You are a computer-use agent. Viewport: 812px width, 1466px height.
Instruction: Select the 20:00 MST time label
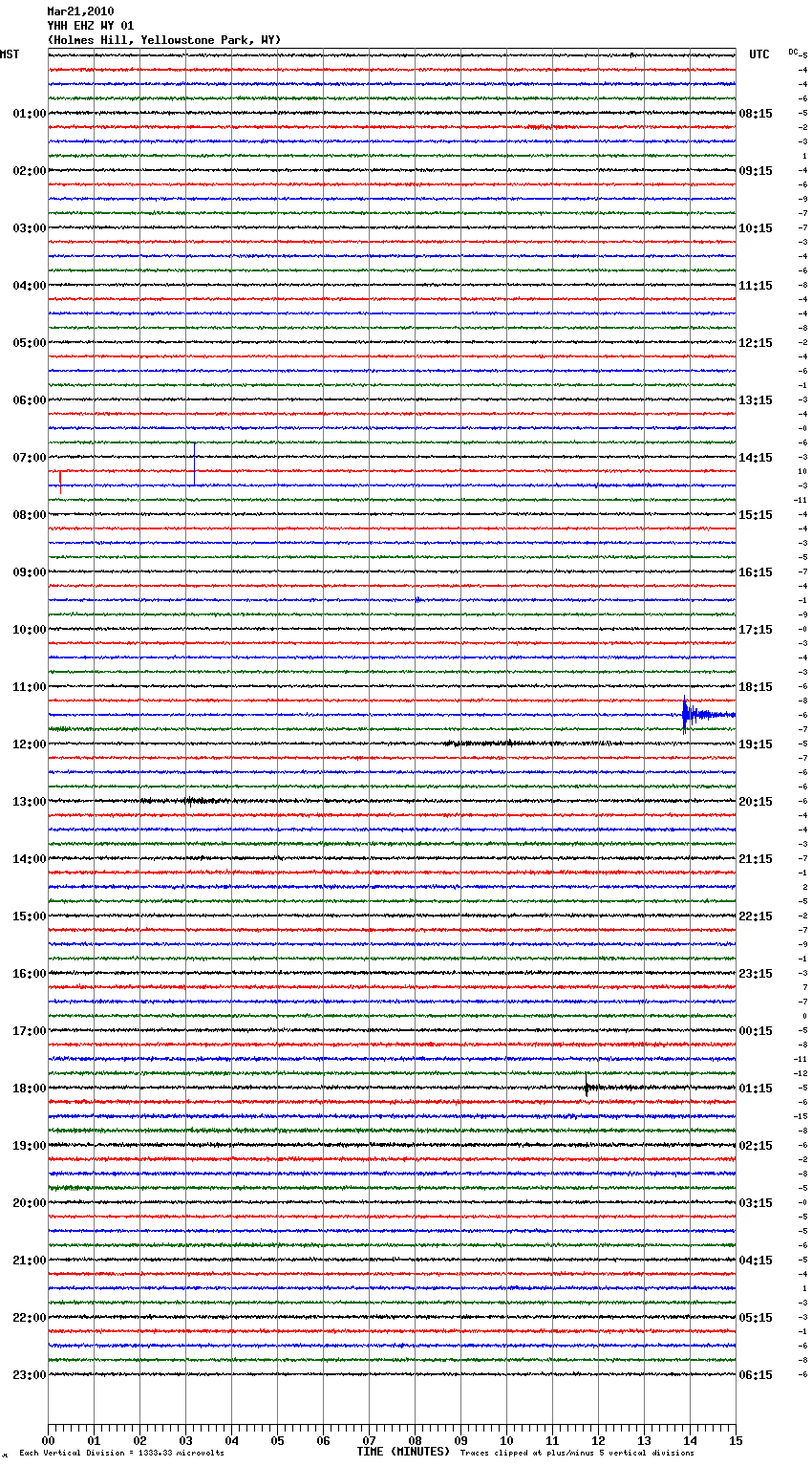coord(30,1203)
